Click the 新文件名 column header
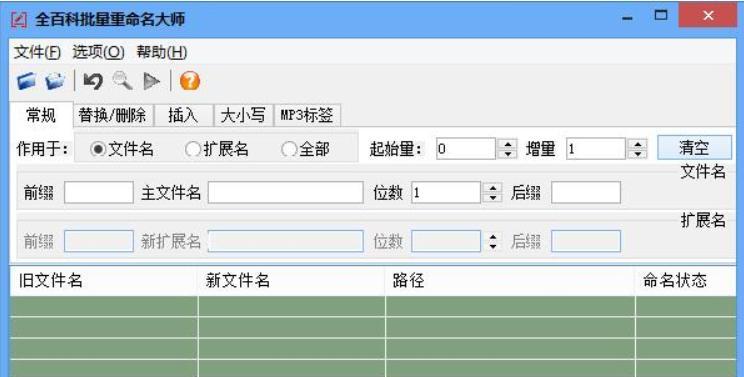Viewport: 744px width, 377px height. point(291,281)
